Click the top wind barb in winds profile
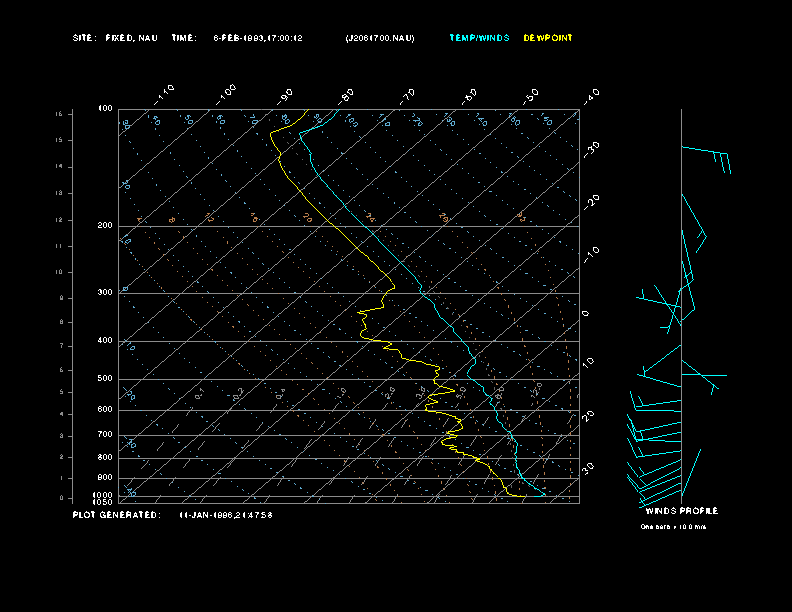 pyautogui.click(x=707, y=158)
